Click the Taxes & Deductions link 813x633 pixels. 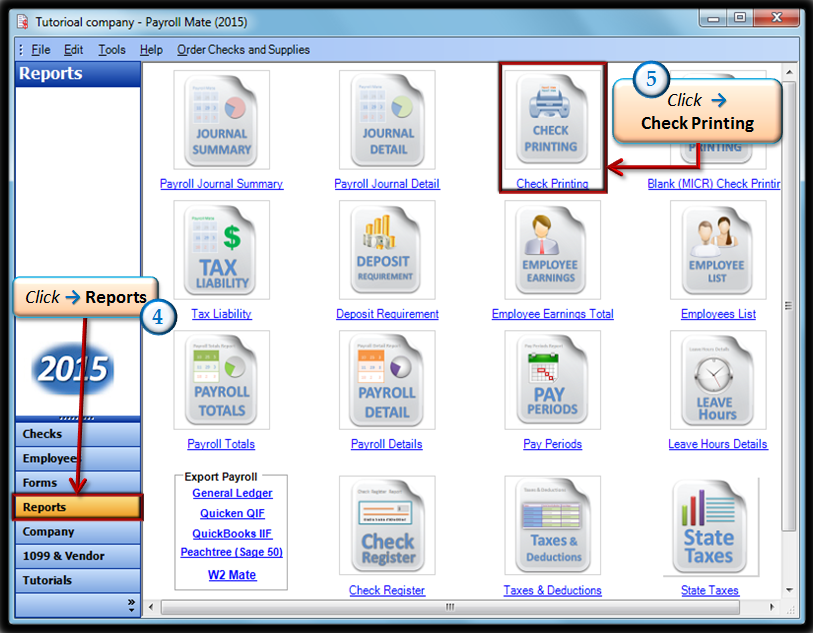[552, 590]
